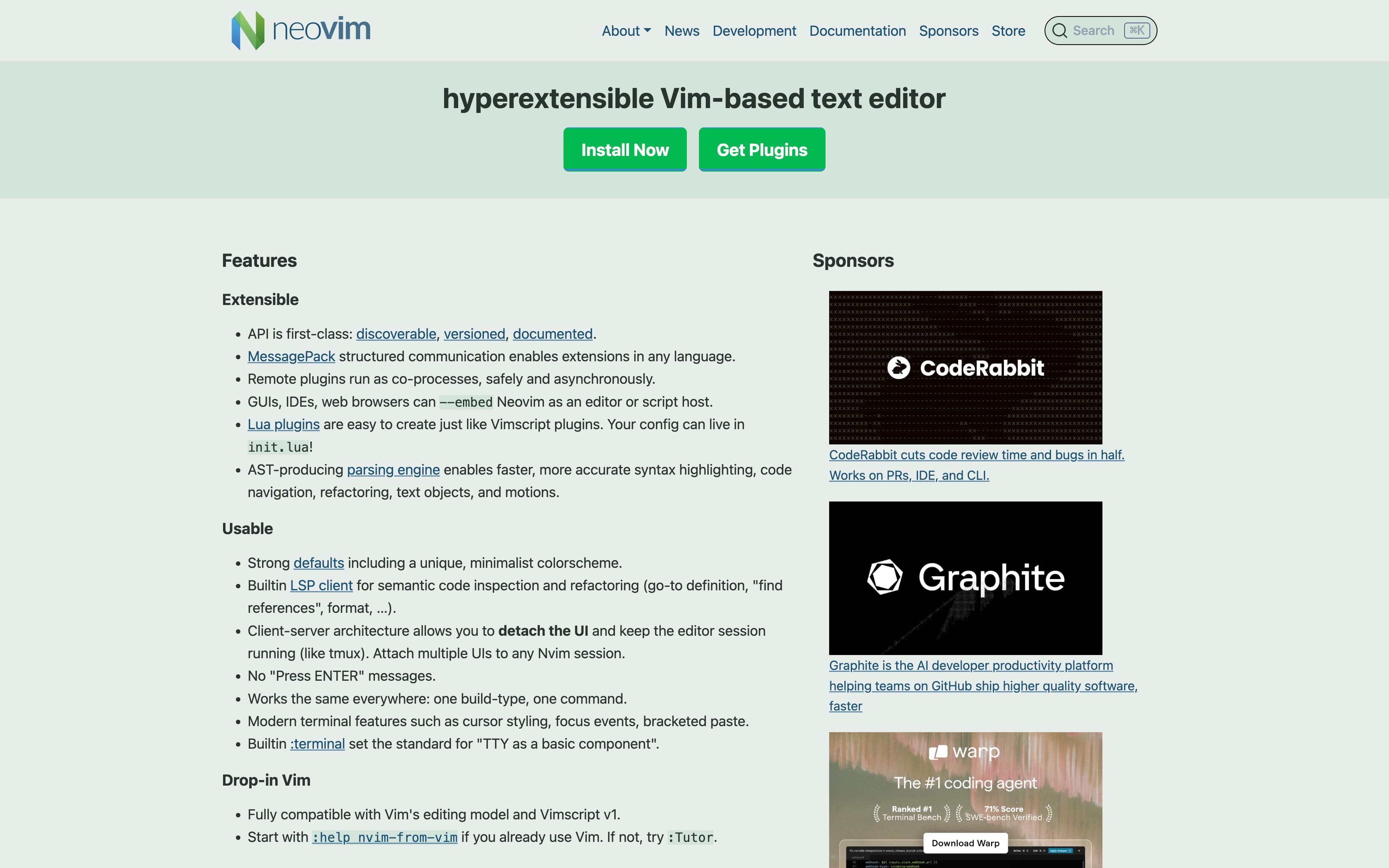Focus the Search input field
1389x868 pixels.
(x=1094, y=31)
